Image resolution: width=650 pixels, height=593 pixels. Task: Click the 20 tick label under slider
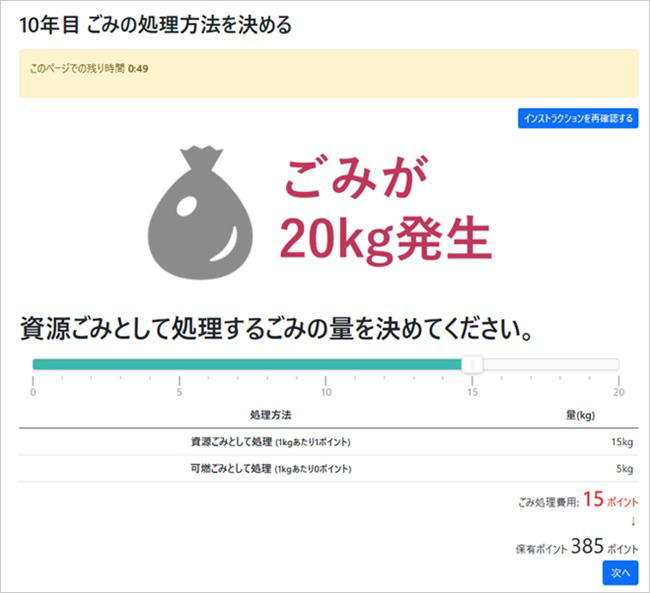tap(618, 392)
